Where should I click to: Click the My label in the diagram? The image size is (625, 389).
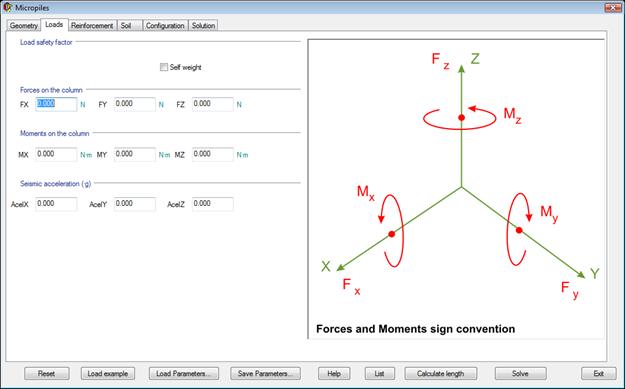point(549,213)
